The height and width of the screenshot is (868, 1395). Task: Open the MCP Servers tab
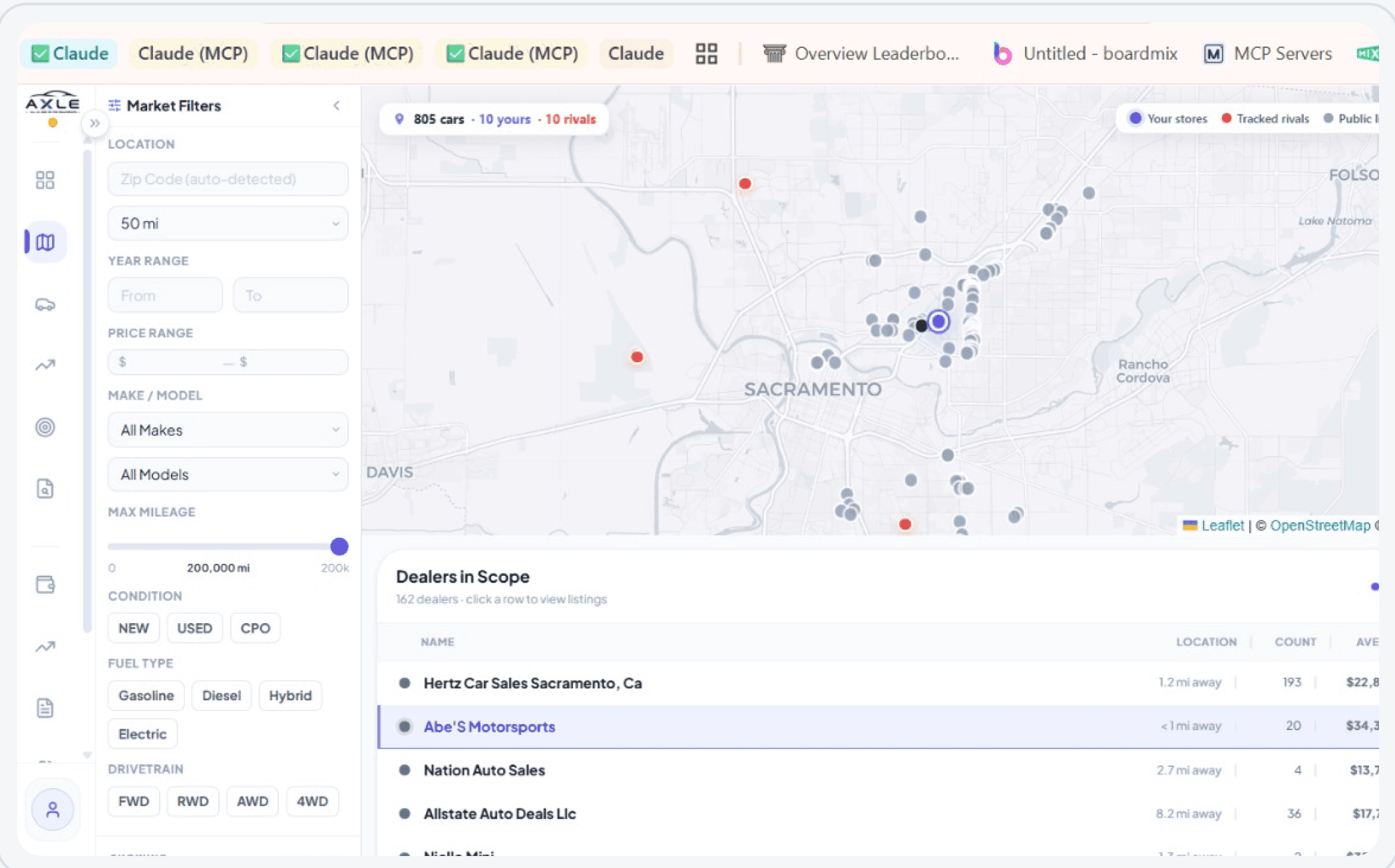1269,53
